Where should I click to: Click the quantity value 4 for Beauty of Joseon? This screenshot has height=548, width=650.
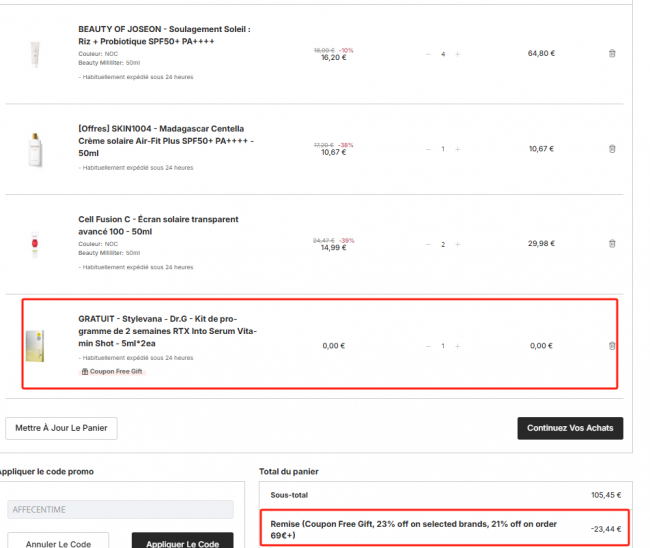coord(443,54)
